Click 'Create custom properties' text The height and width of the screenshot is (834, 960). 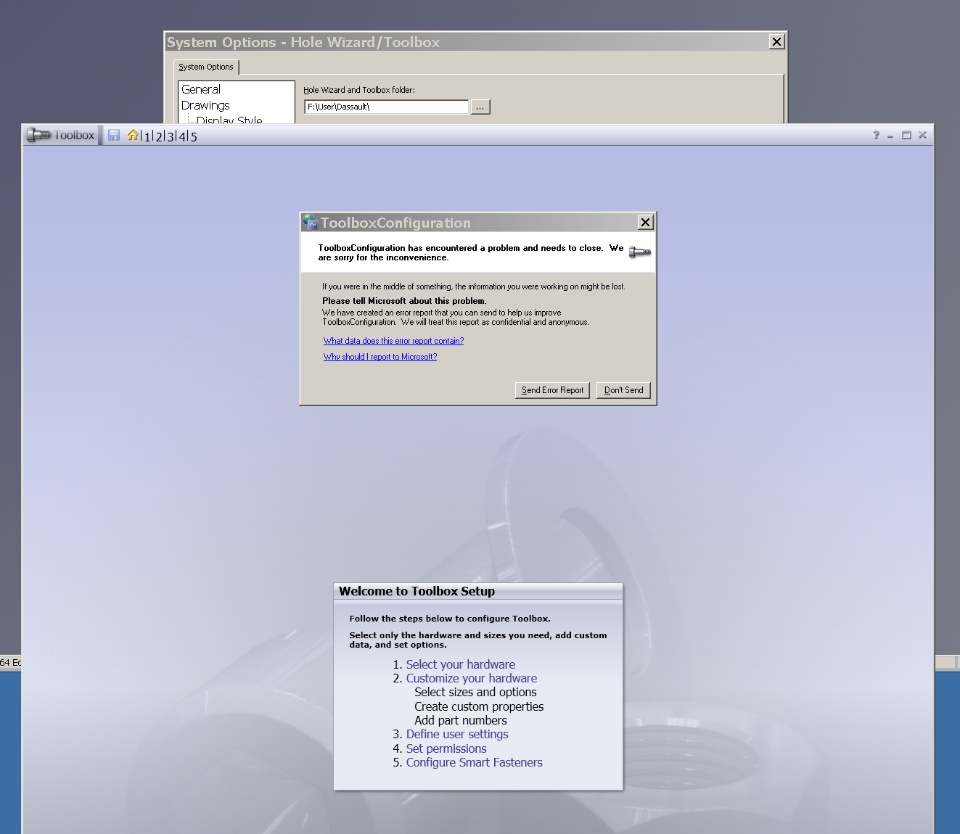[479, 707]
